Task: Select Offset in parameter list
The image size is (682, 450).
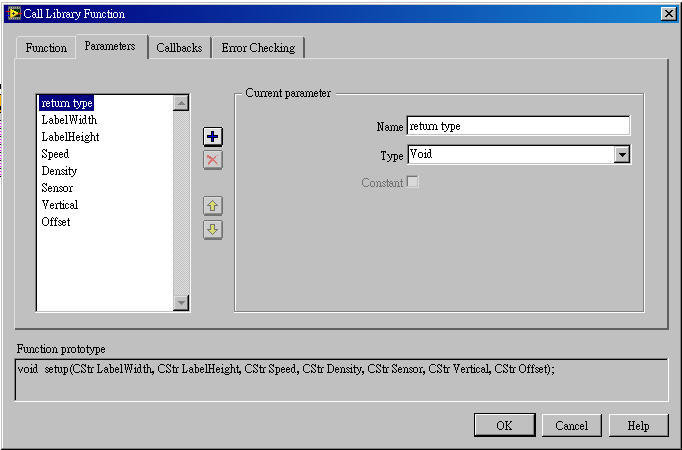Action: [56, 222]
